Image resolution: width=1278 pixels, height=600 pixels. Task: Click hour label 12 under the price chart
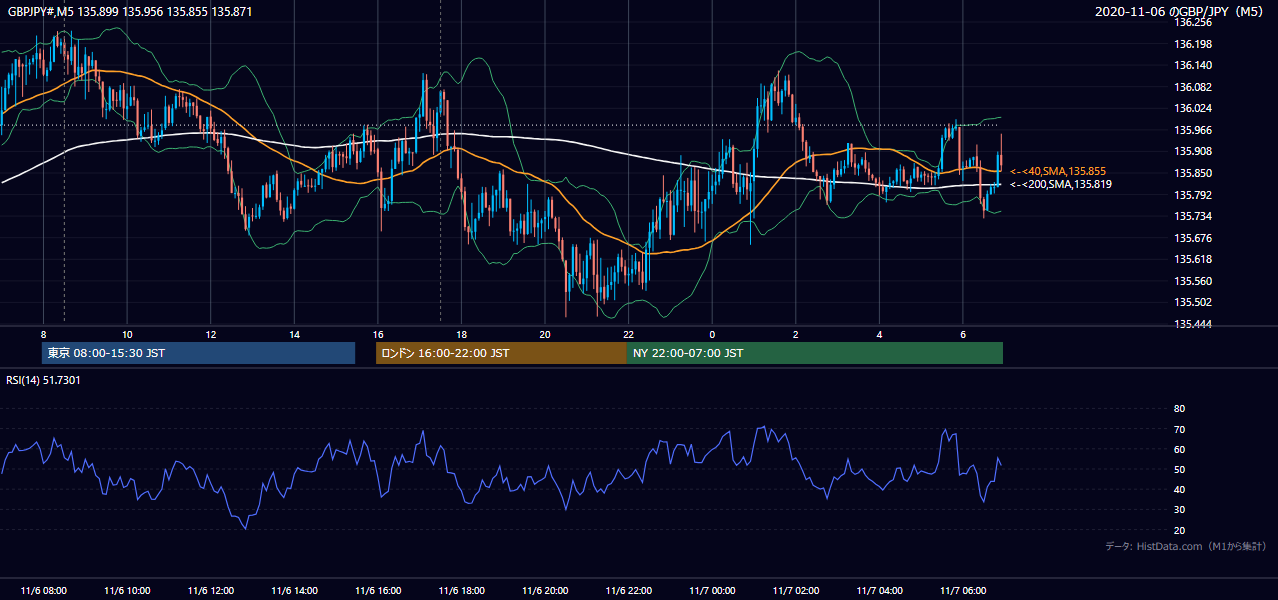[211, 334]
